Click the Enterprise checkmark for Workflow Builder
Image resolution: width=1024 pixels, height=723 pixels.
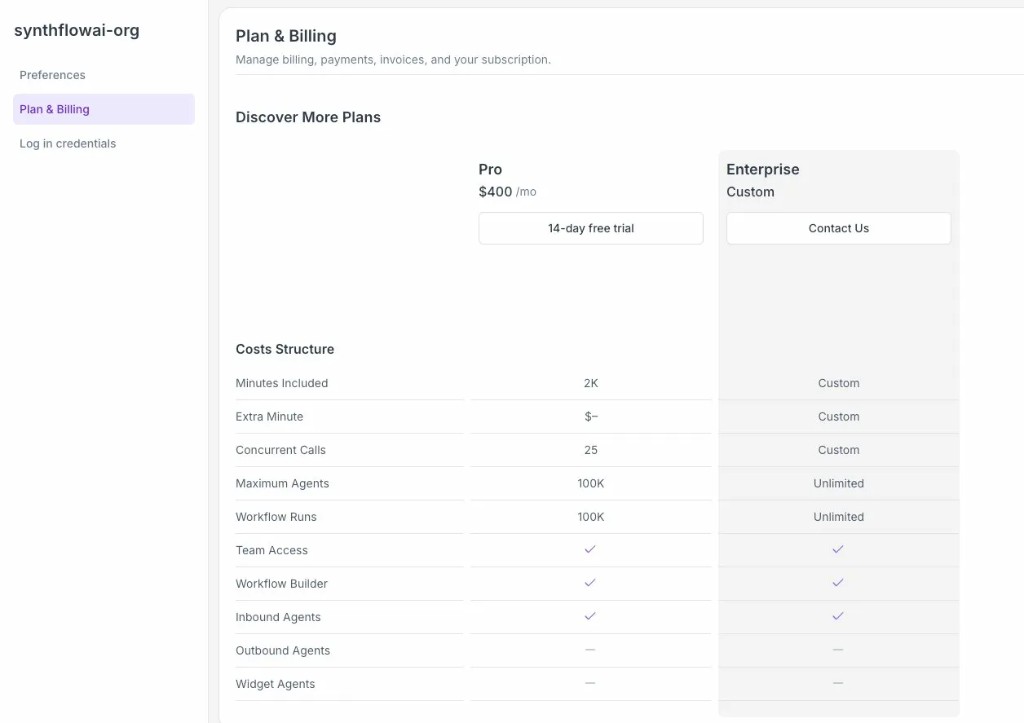click(838, 583)
